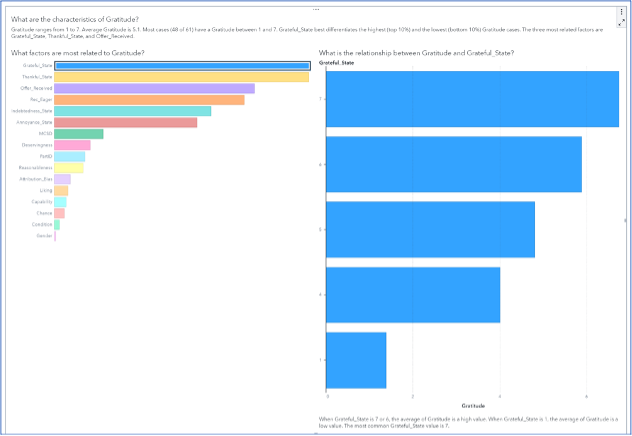Click the Liking factor bar
The image size is (632, 436).
pos(61,190)
